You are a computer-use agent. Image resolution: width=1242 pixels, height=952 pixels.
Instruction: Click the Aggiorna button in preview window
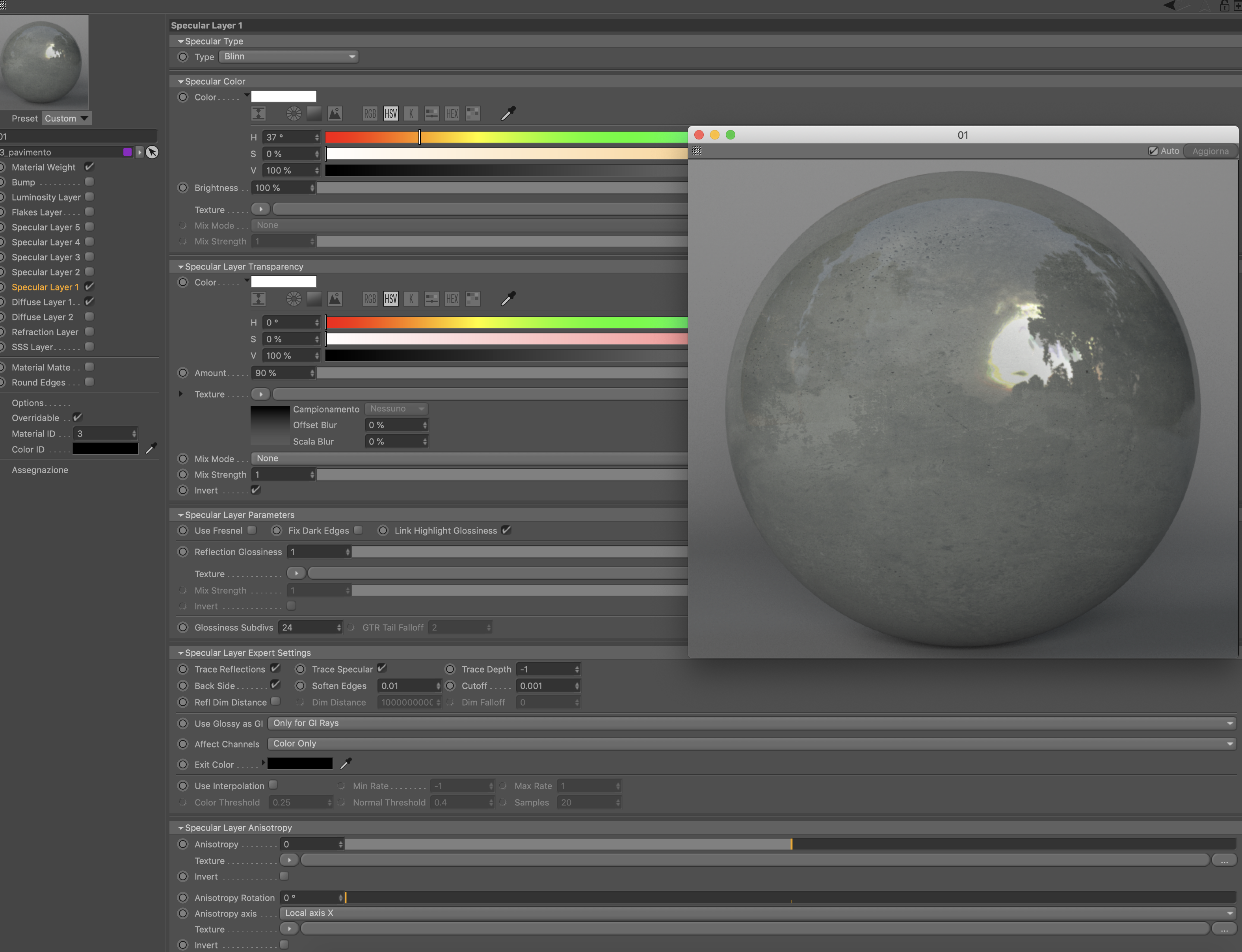1210,151
